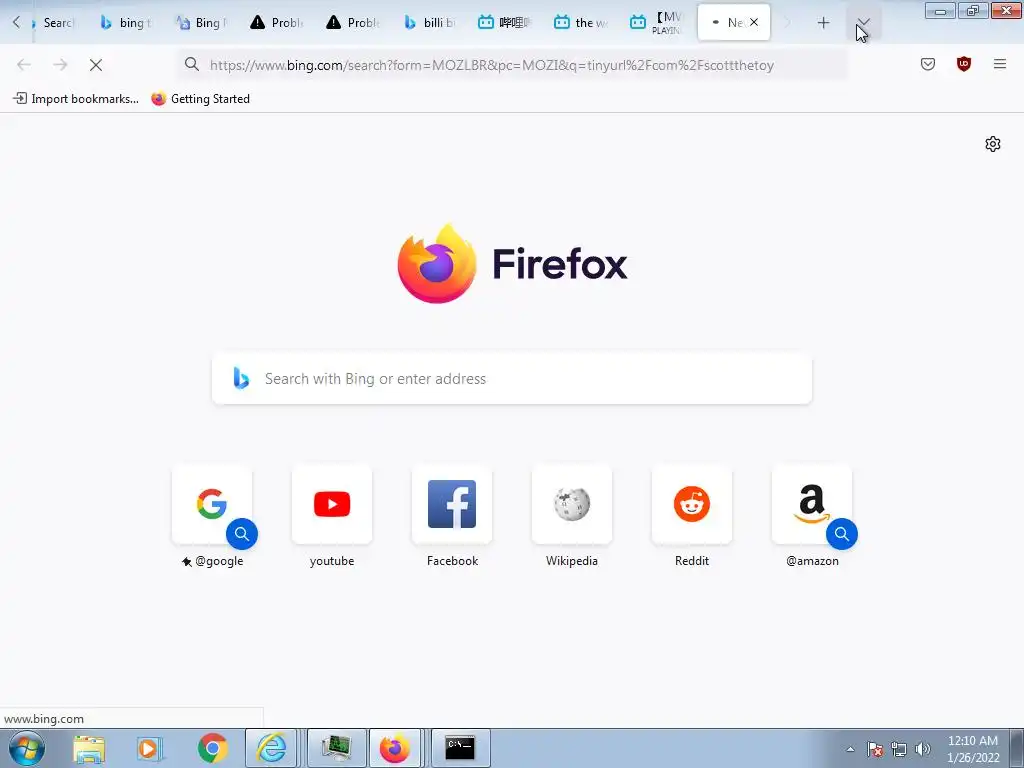
Task: Open new tab personalize settings gear
Action: tap(993, 144)
